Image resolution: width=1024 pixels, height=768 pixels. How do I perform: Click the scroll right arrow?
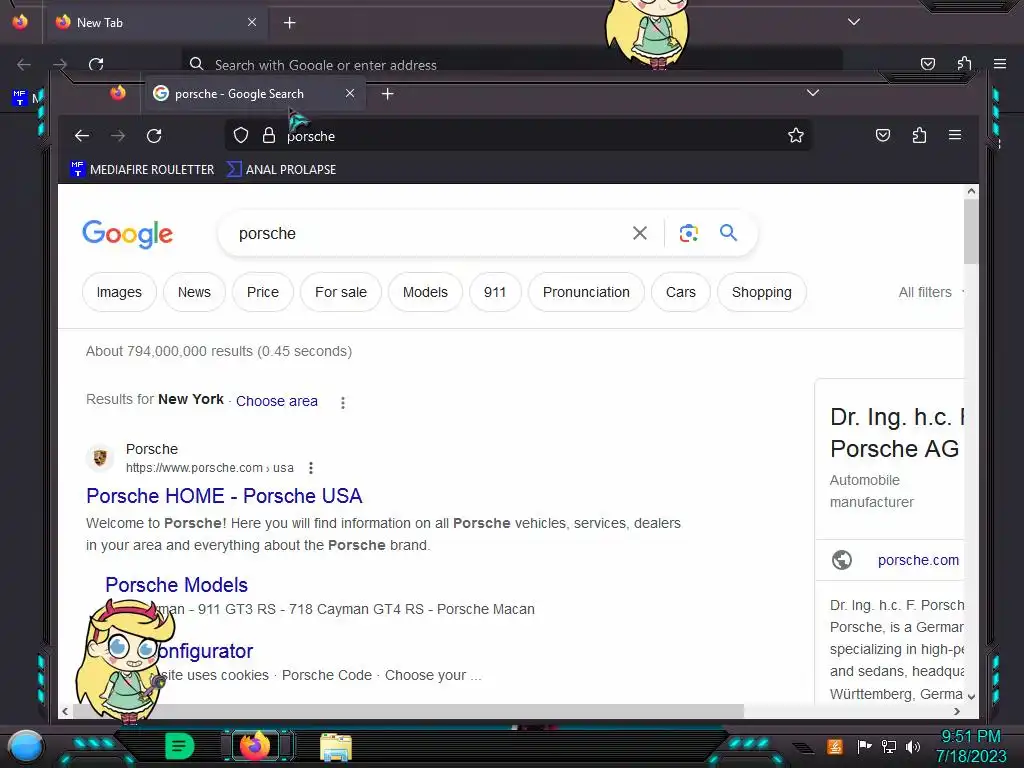(x=957, y=711)
